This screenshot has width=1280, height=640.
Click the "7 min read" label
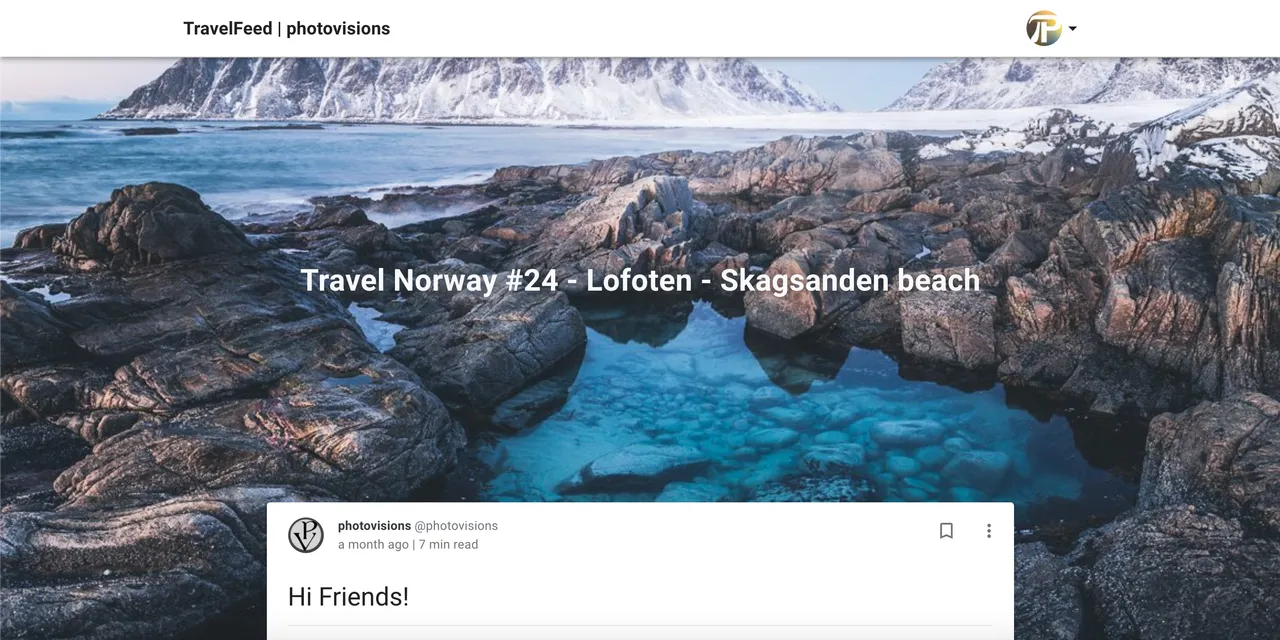[x=448, y=545]
